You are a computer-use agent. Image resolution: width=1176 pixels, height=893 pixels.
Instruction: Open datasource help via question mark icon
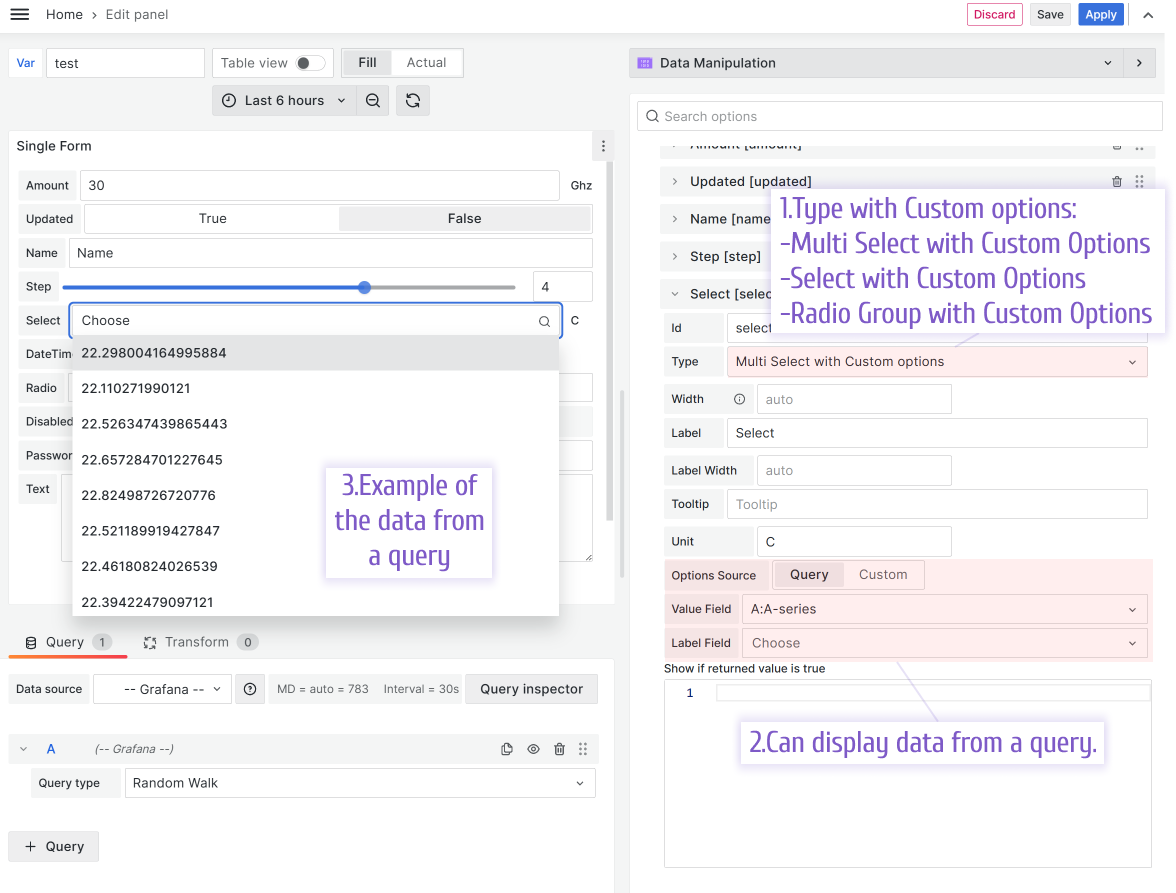pyautogui.click(x=250, y=689)
